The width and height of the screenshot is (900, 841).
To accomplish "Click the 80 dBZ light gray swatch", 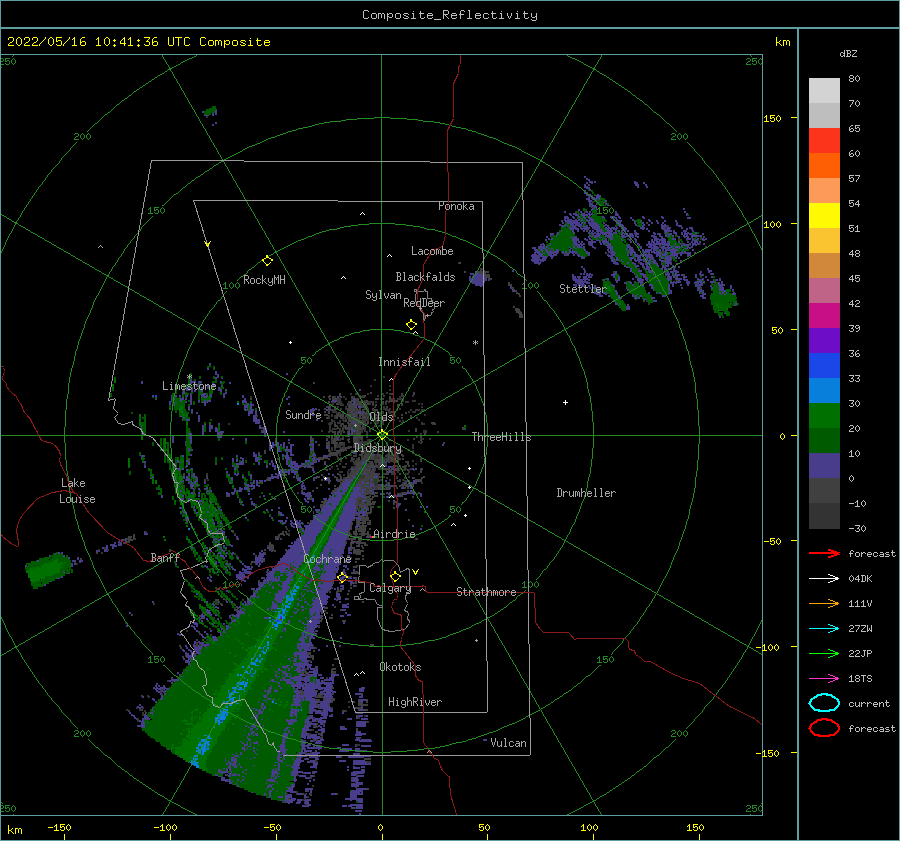I will 824,90.
